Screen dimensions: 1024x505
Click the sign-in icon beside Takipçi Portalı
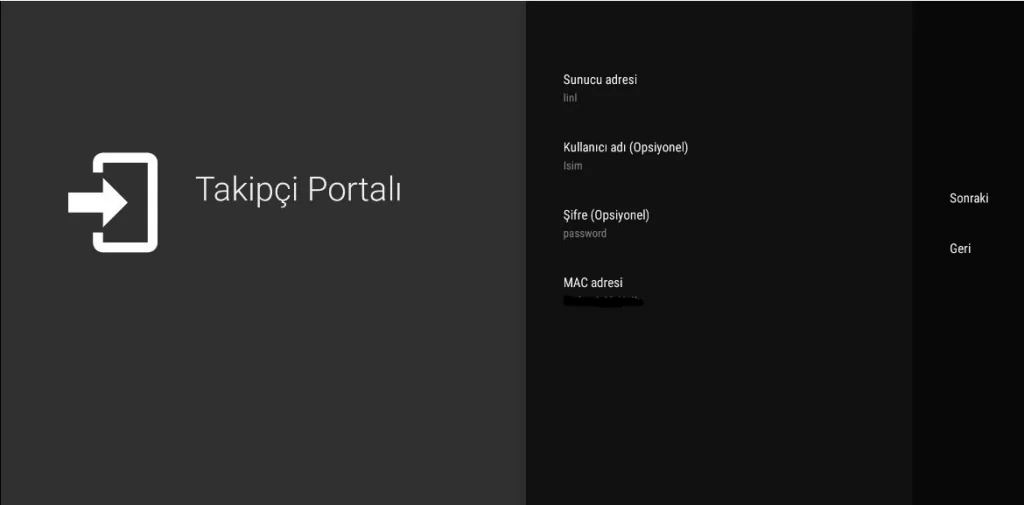[113, 202]
